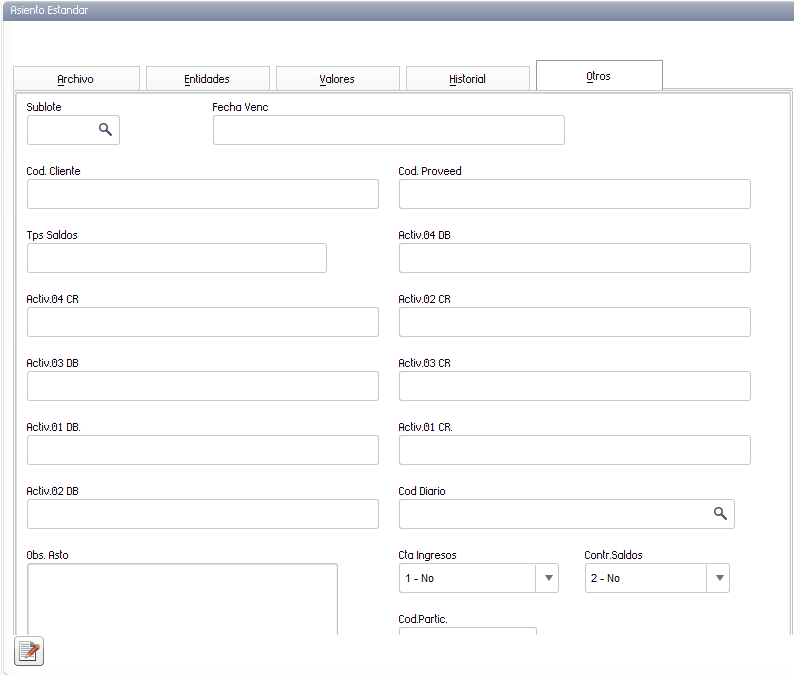
Task: Click the Cod. Cliente input field
Action: [x=203, y=194]
